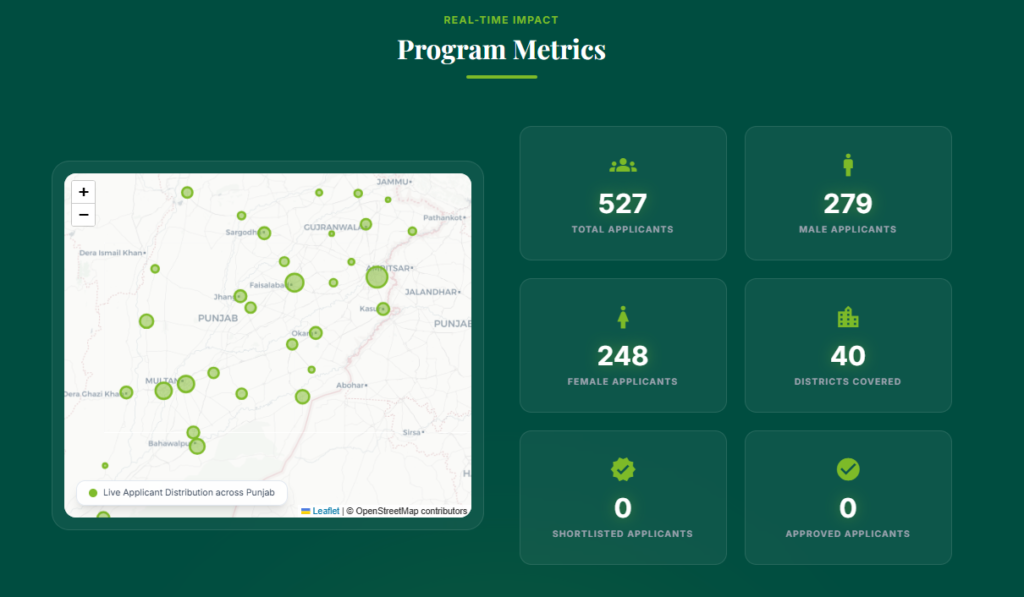Click the Live Applicant Distribution legend
The height and width of the screenshot is (597, 1024).
[x=188, y=493]
